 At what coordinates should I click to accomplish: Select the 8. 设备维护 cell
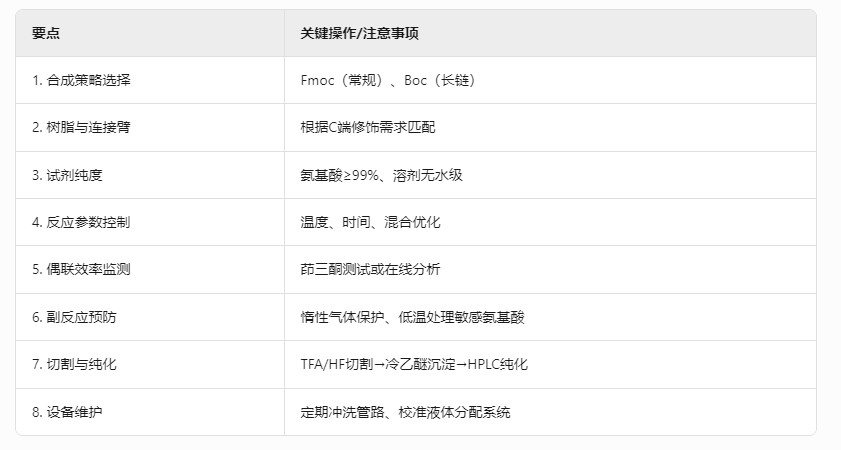click(x=150, y=412)
